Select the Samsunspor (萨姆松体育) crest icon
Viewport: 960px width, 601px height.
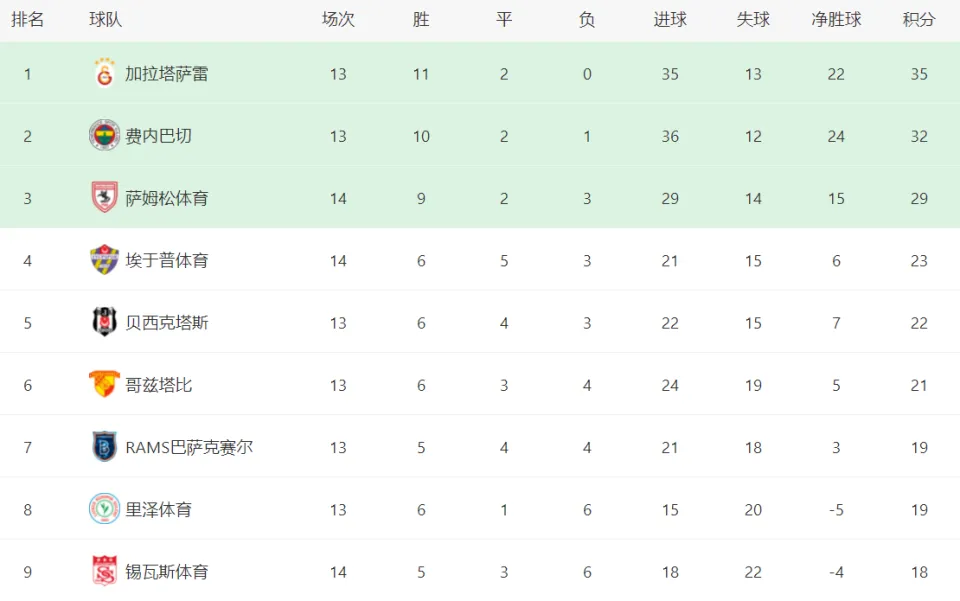coord(105,198)
